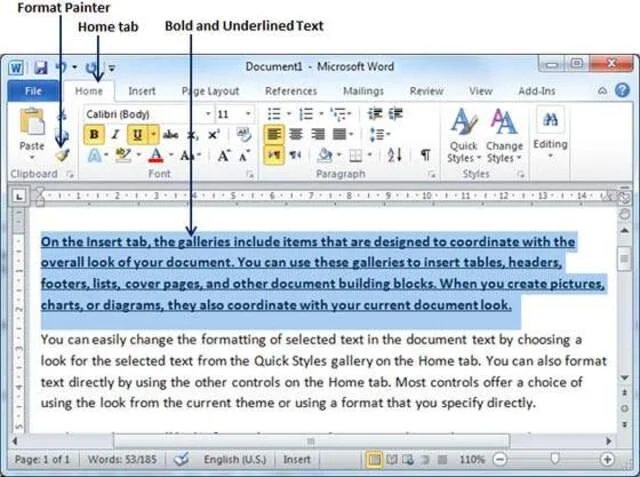Click the Text Highlight Color icon

point(123,155)
